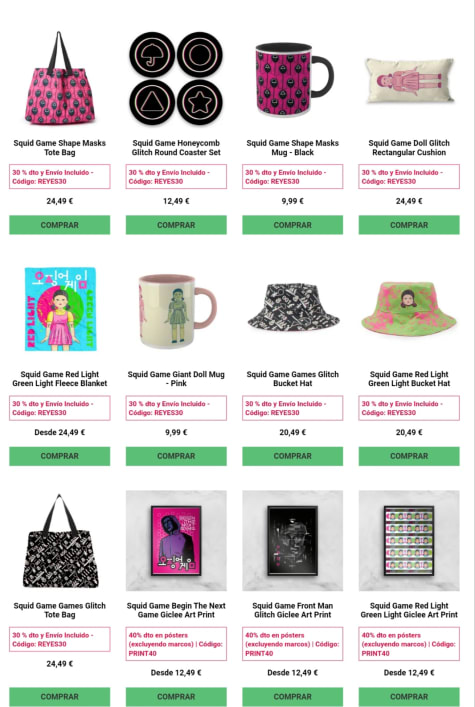The image size is (475, 707).
Task: Open the Front Man Glitch Giclee Art Print image
Action: click(x=292, y=541)
